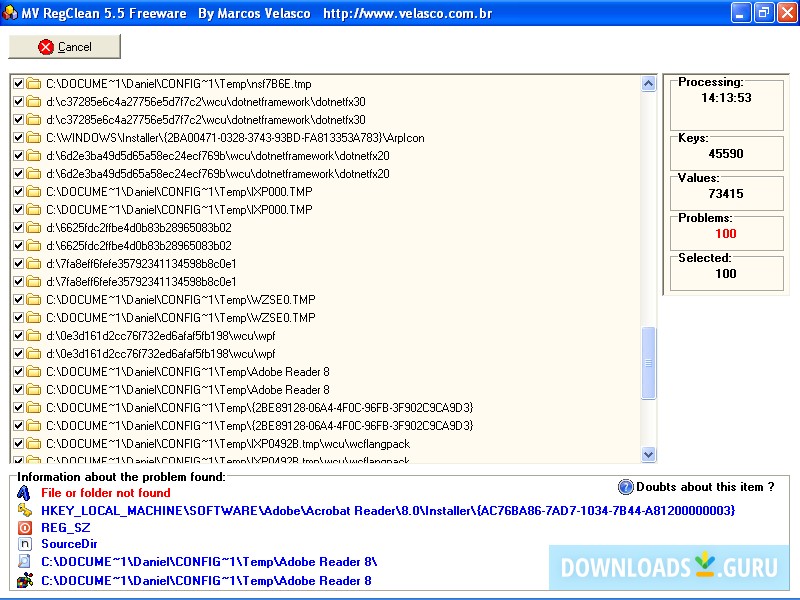Viewport: 800px width, 600px height.
Task: Click the icon next to SourceDir
Action: (x=25, y=544)
